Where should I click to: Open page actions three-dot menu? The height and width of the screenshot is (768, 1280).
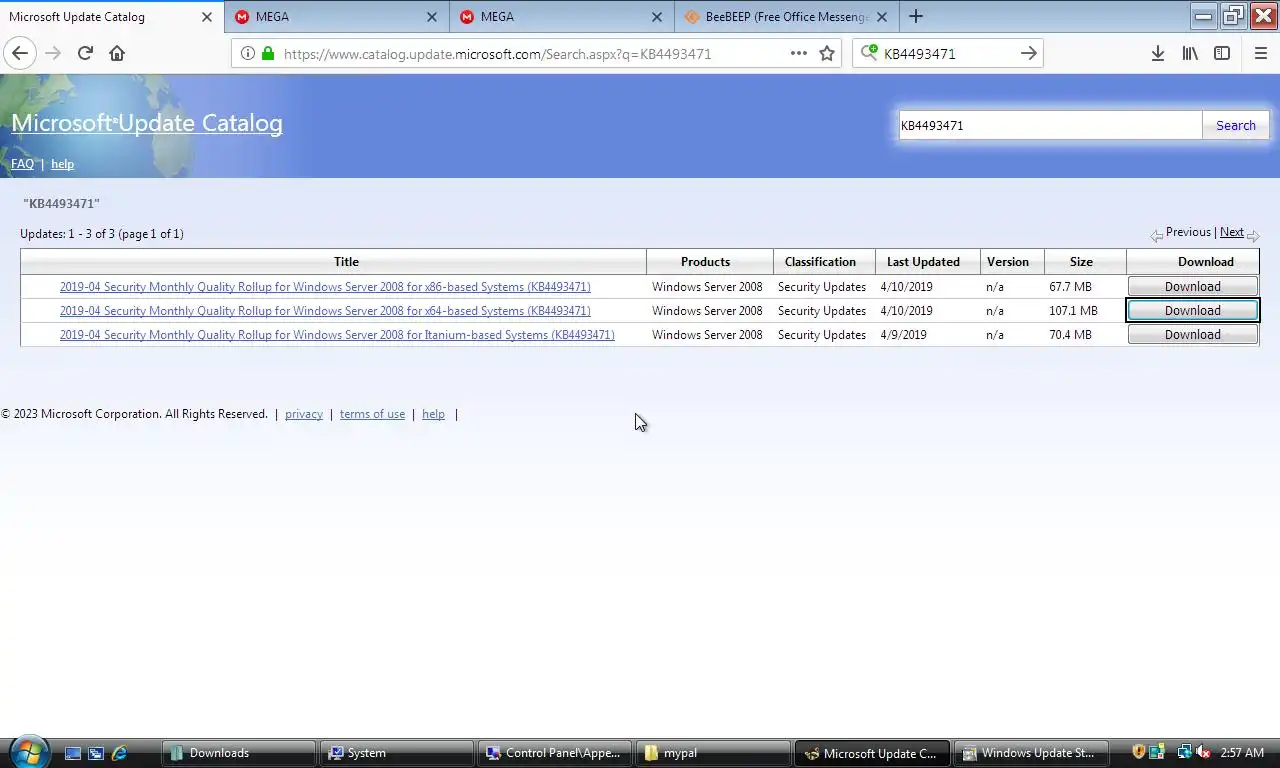click(798, 53)
